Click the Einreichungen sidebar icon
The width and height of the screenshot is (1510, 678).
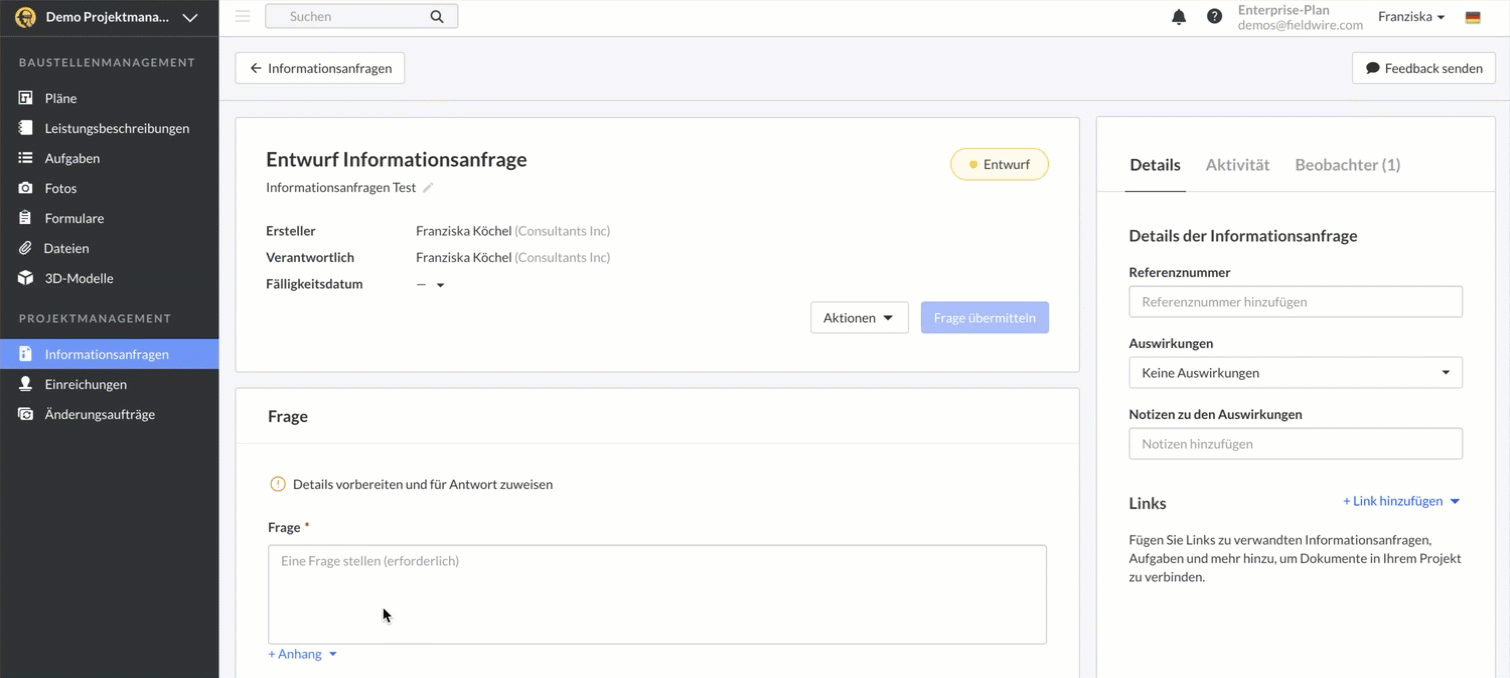(26, 384)
